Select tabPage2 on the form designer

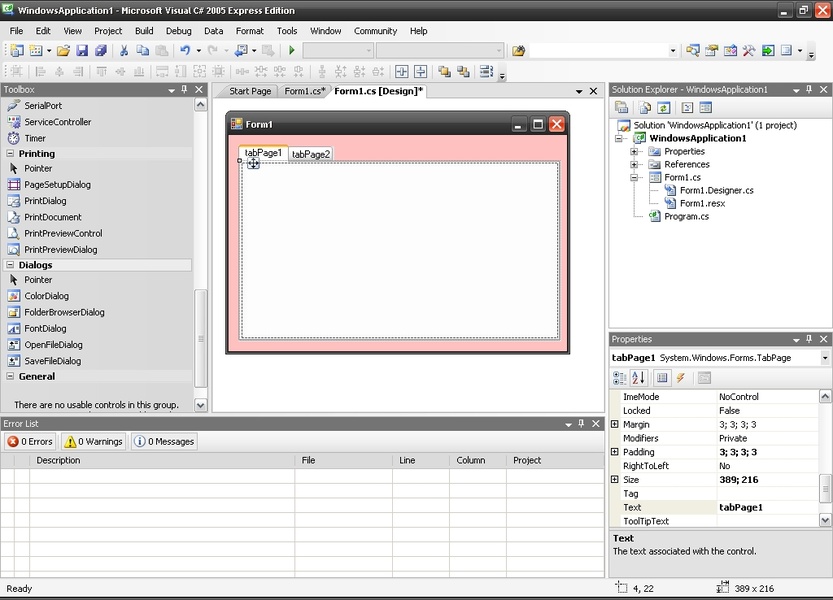coord(311,154)
